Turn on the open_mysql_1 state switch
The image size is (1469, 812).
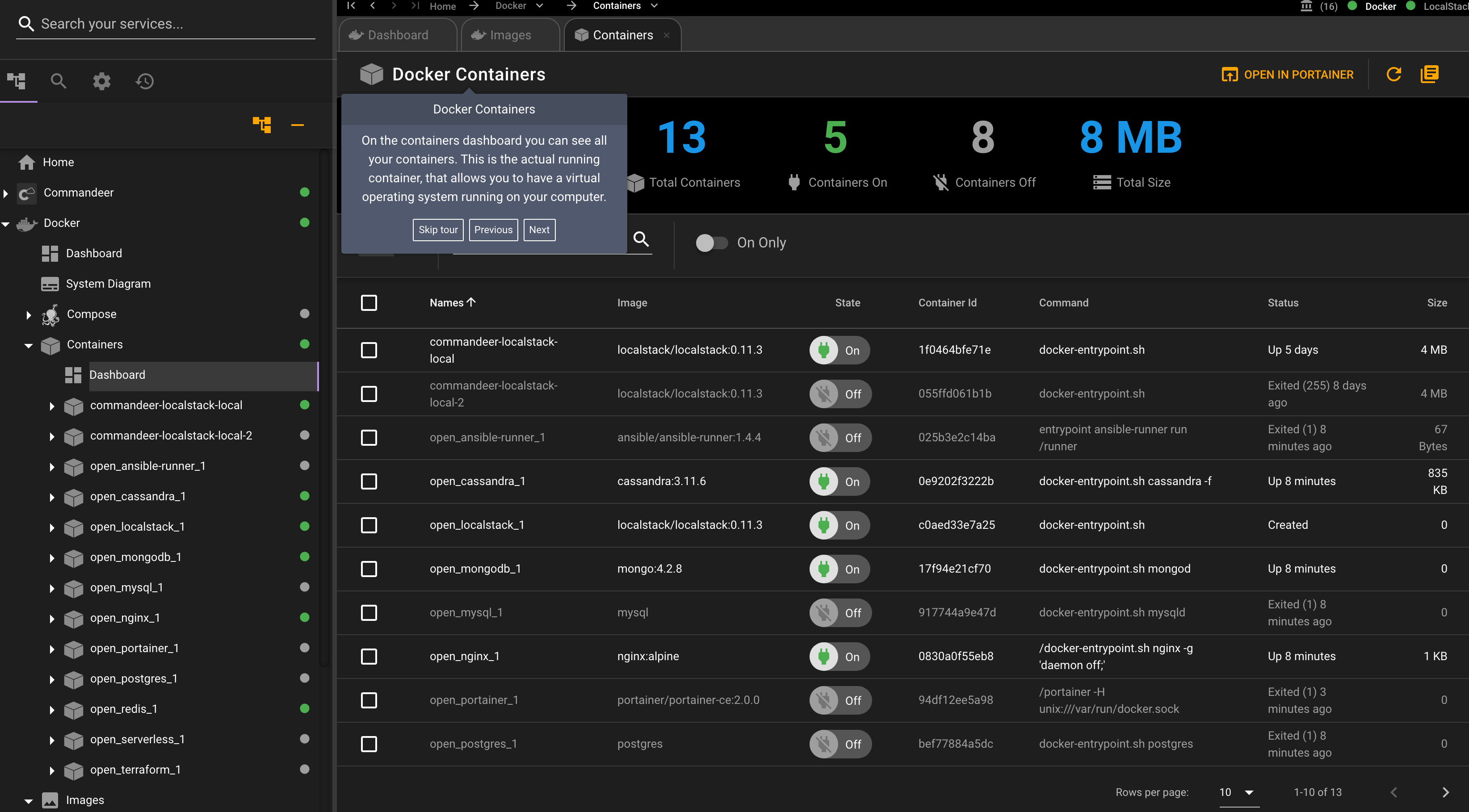click(840, 613)
